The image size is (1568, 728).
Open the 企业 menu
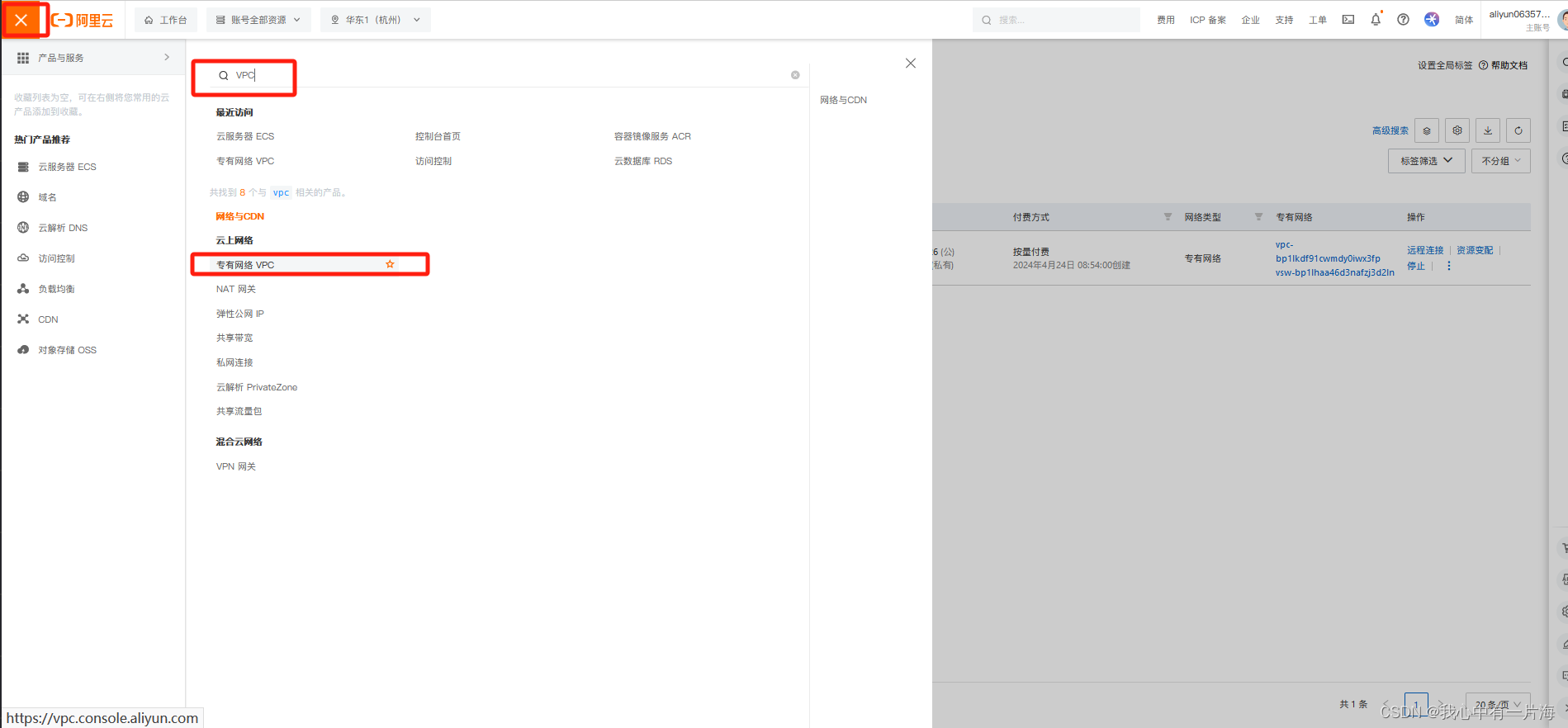pos(1250,20)
